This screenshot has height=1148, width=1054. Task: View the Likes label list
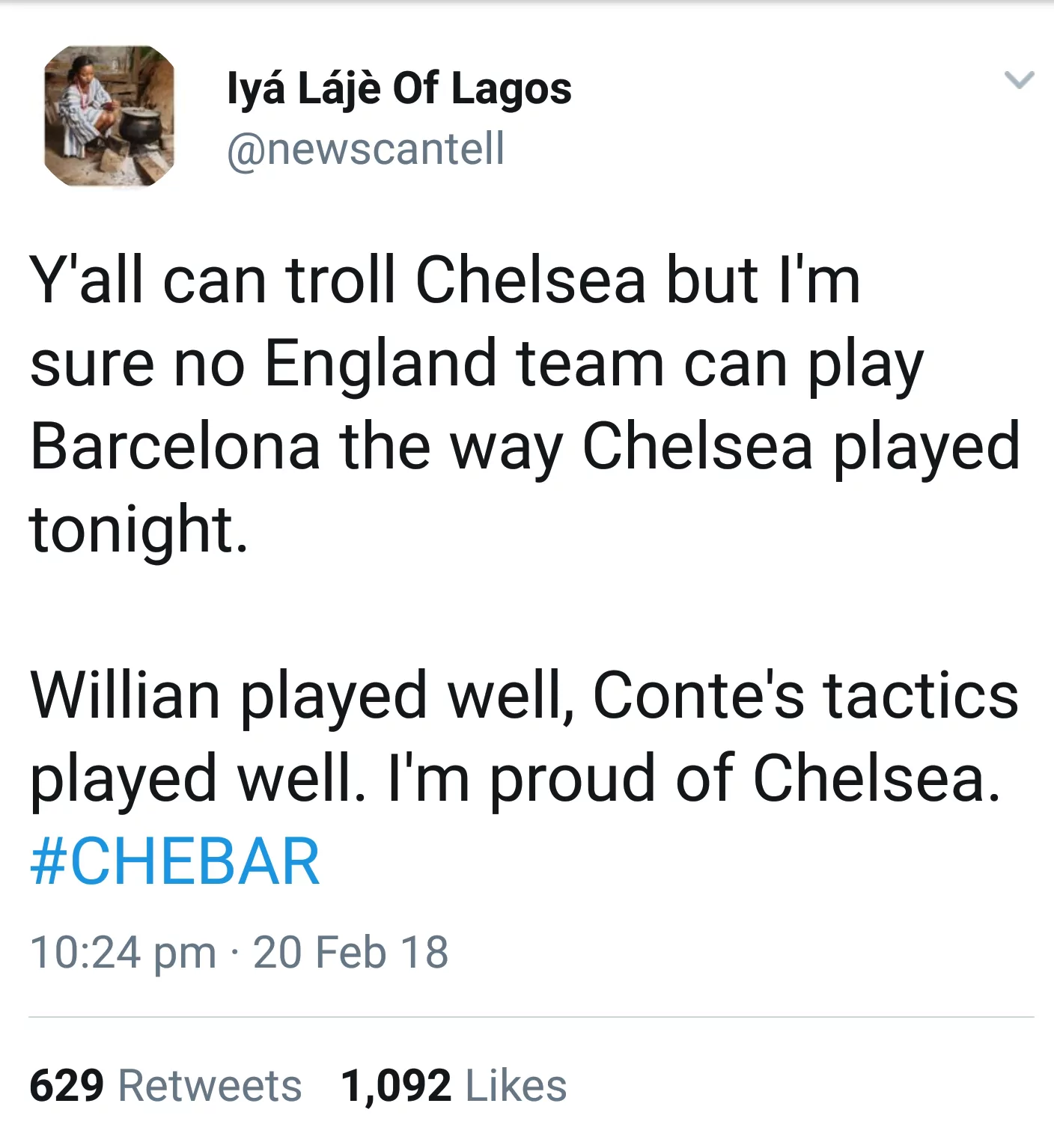[x=516, y=1085]
